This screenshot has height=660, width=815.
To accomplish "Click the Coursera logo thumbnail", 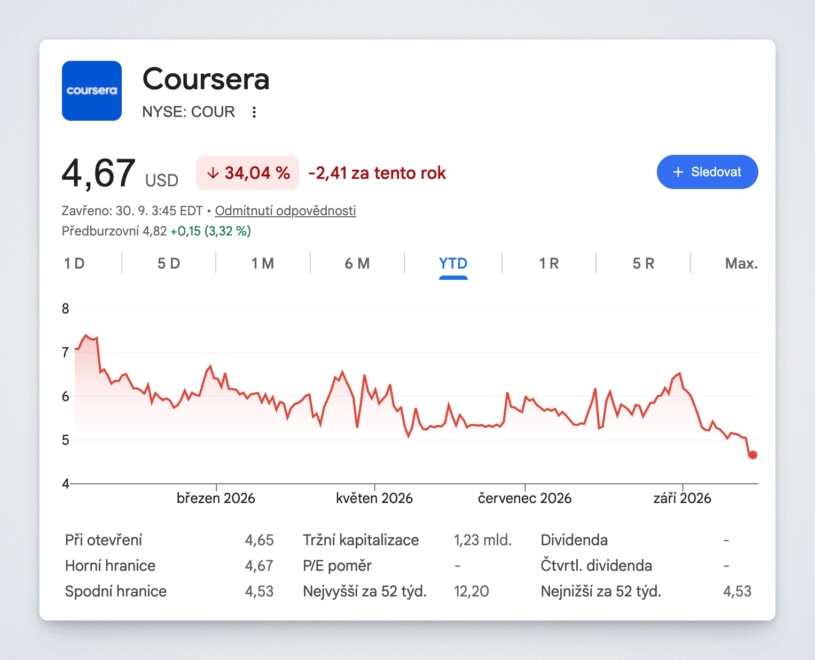I will tap(91, 91).
